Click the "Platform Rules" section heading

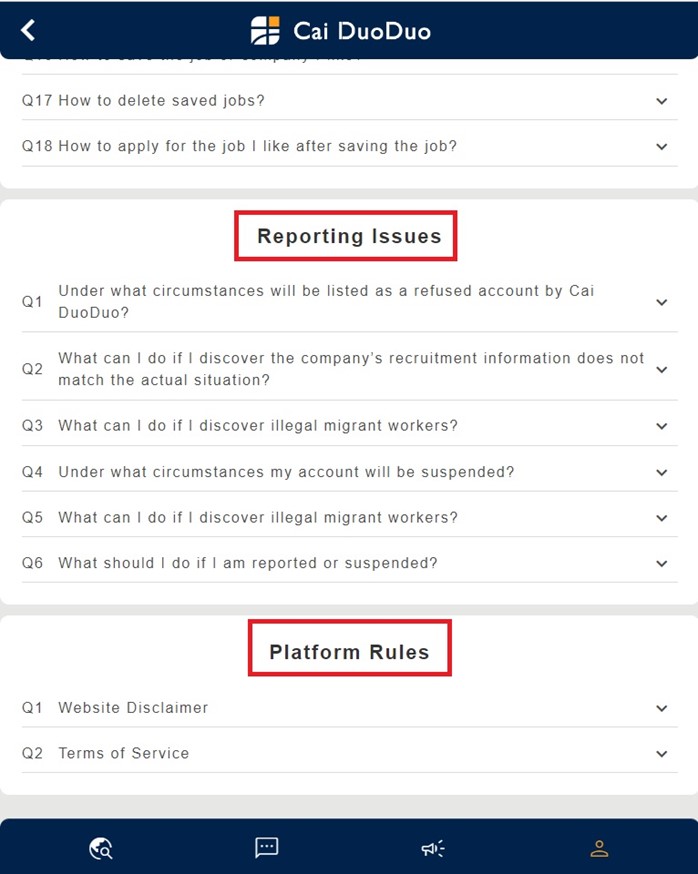coord(349,653)
